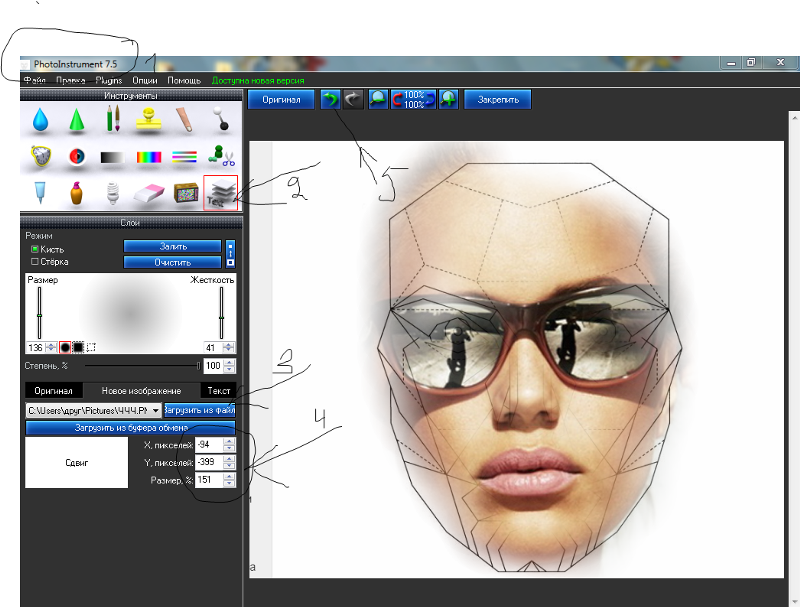Increase the X пикселей spinner value
Image resolution: width=800 pixels, height=607 pixels.
(230, 440)
